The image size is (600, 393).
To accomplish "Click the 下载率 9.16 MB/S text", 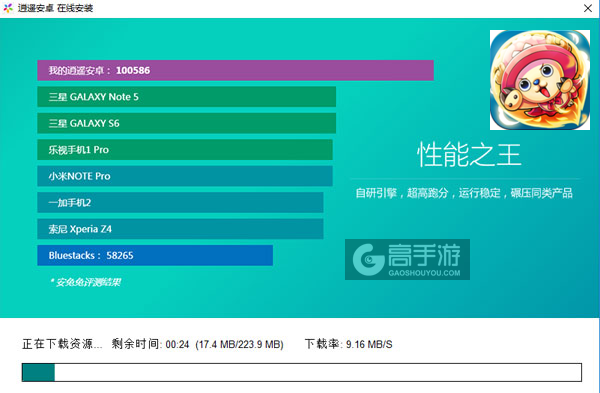I will (x=348, y=344).
